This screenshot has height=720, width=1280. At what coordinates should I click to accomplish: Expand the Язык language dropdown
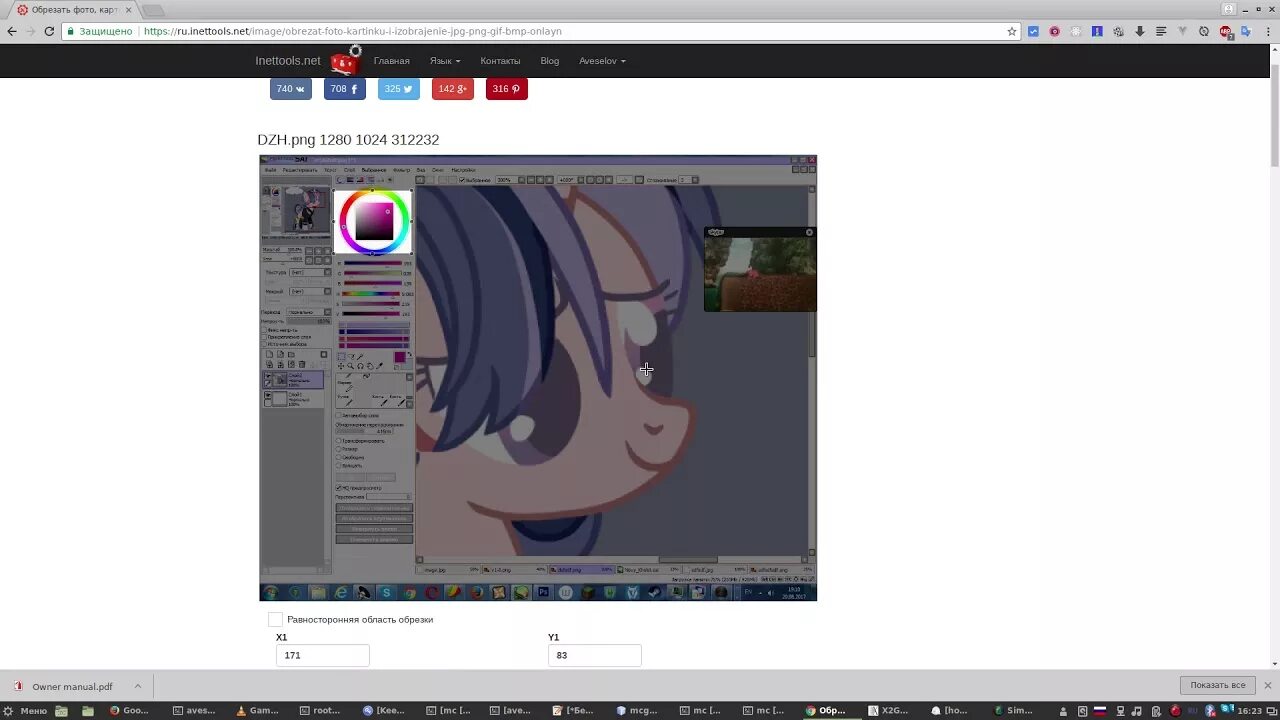[445, 61]
